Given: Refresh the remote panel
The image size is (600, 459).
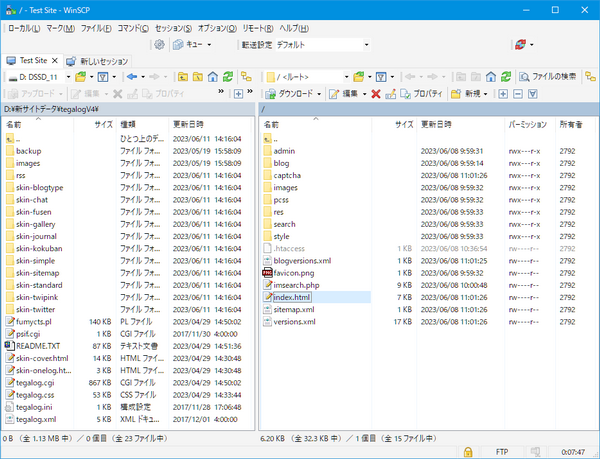Looking at the screenshot, I should tap(506, 77).
